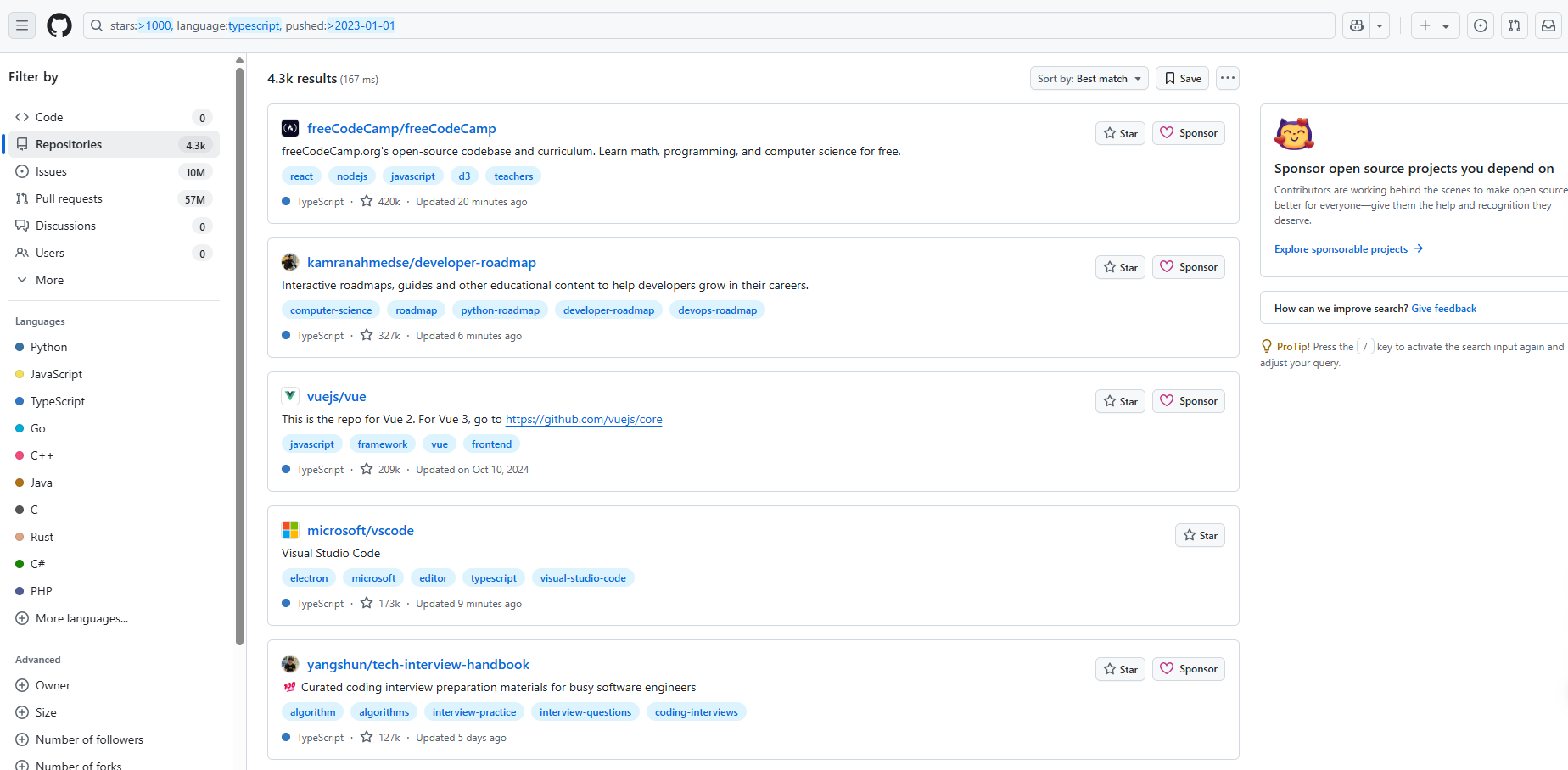Sponsor the freeCodeCamp repository
Image resolution: width=1568 pixels, height=770 pixels.
(x=1189, y=133)
